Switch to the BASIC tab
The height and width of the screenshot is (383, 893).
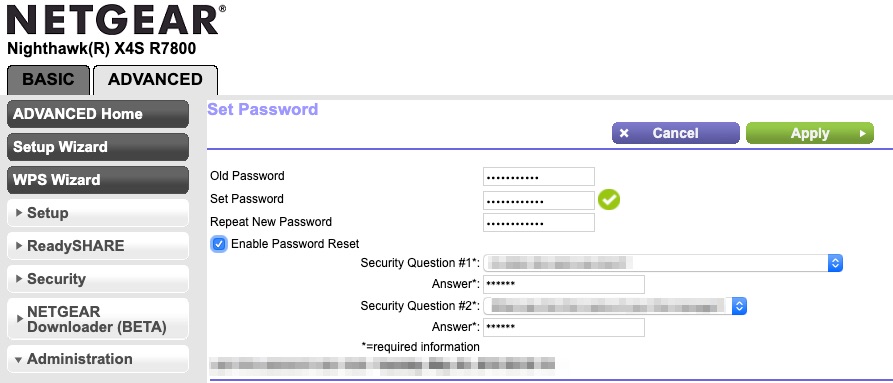[48, 80]
